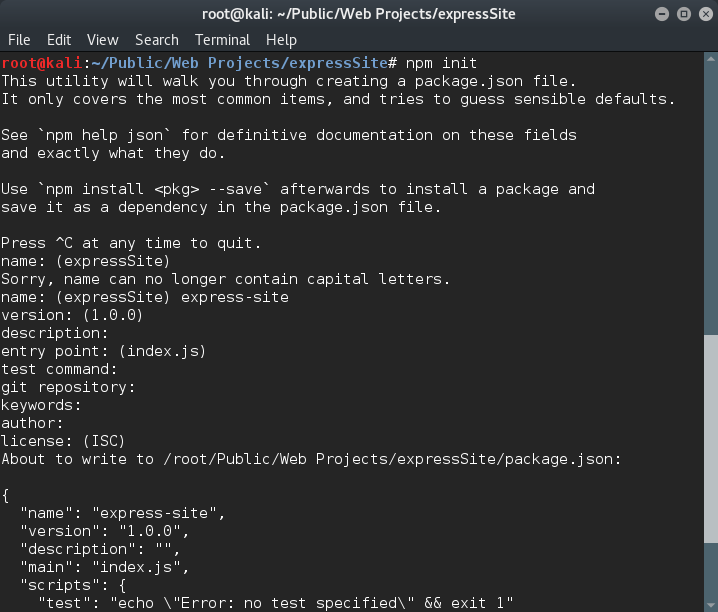Click the "git repository:" prompt line
The width and height of the screenshot is (718, 612).
68,387
